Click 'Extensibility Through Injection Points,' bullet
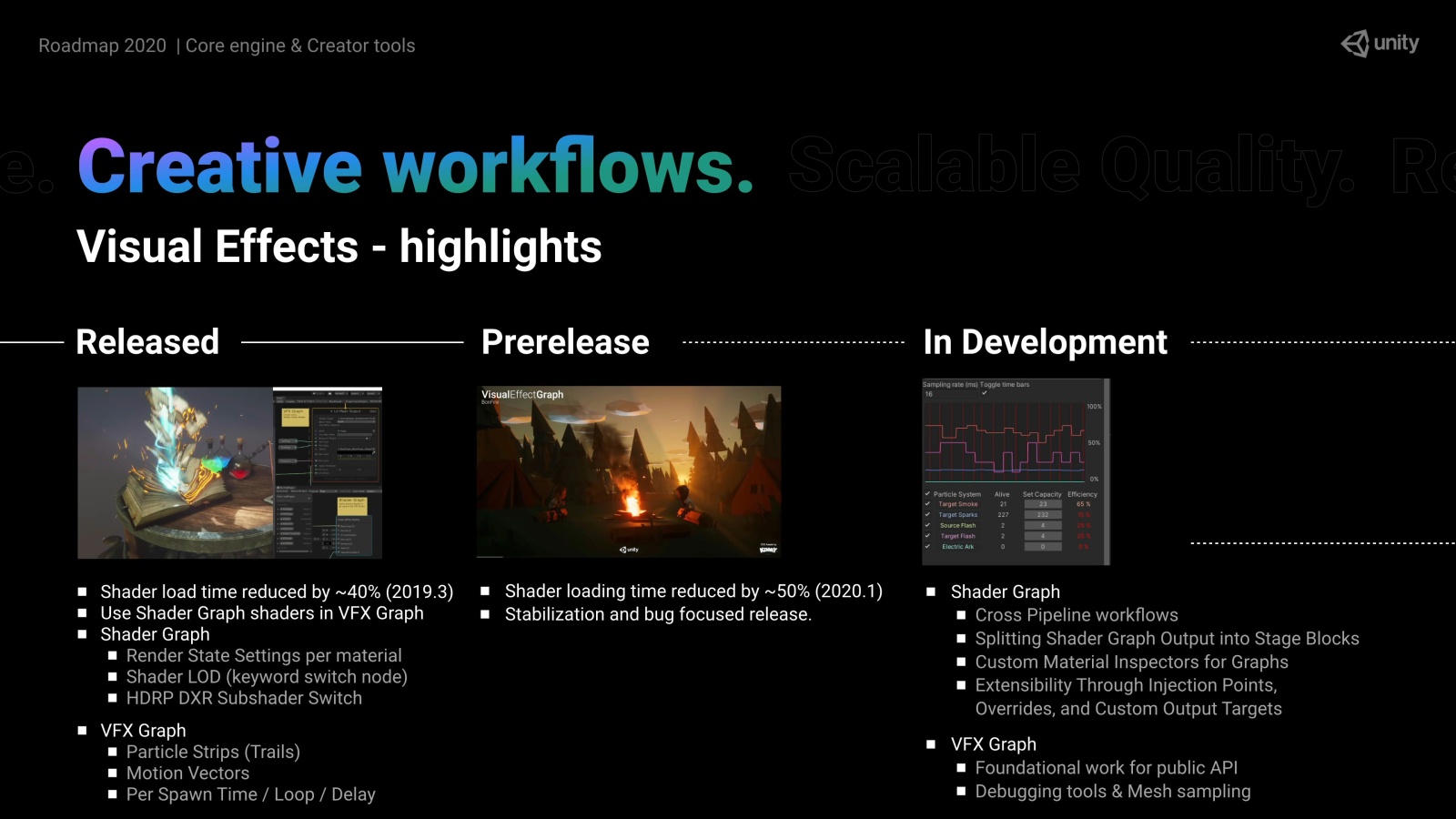The width and height of the screenshot is (1456, 819). click(1127, 685)
